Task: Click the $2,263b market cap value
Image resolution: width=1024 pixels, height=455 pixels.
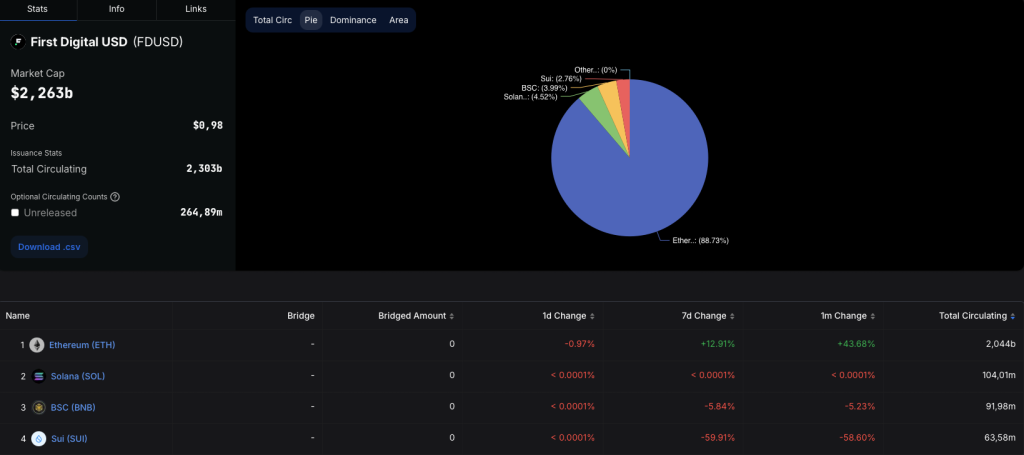Action: click(42, 93)
